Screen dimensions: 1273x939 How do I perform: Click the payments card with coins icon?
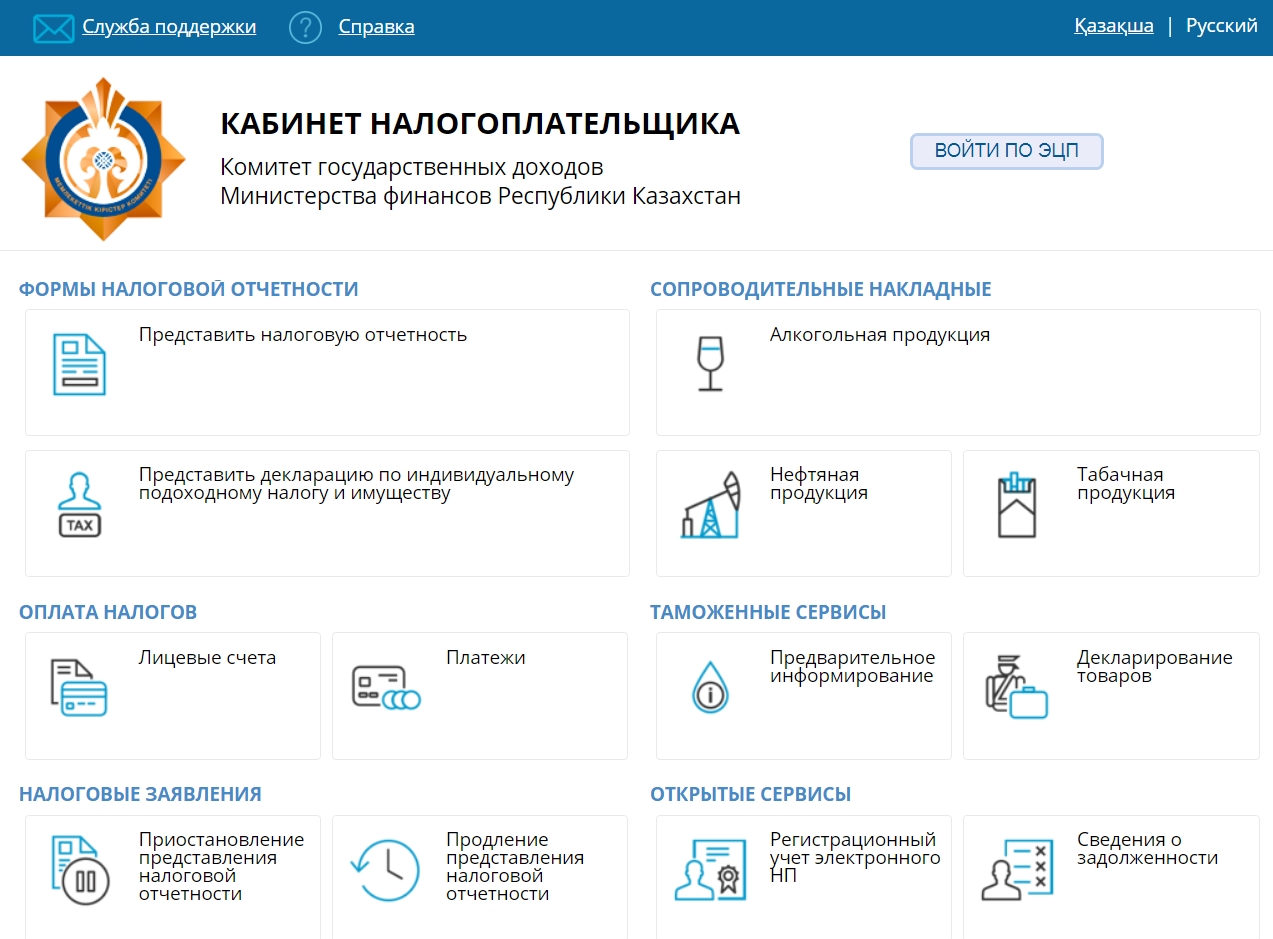386,688
